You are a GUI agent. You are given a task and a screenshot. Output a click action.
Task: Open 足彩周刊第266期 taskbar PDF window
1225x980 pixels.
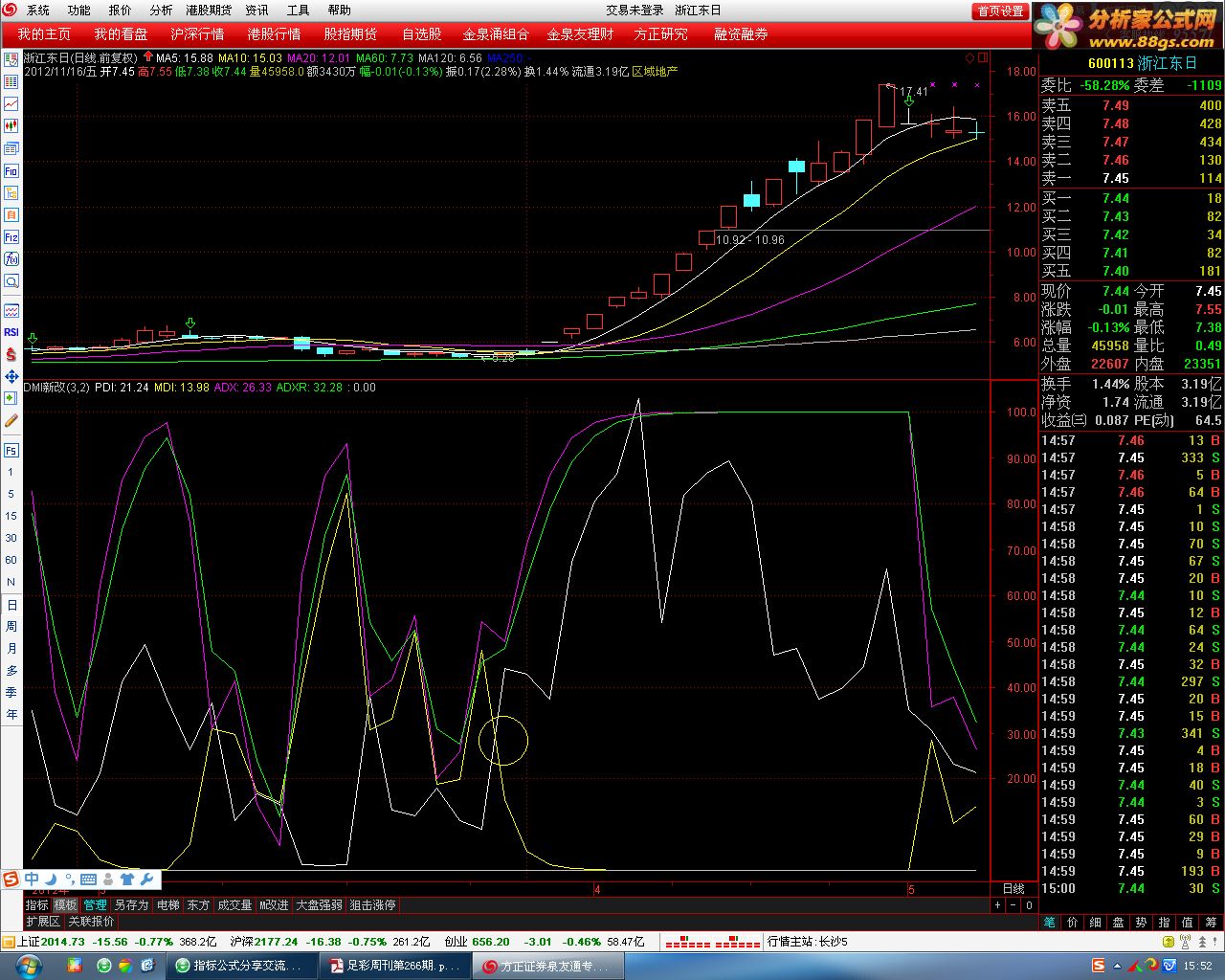394,966
